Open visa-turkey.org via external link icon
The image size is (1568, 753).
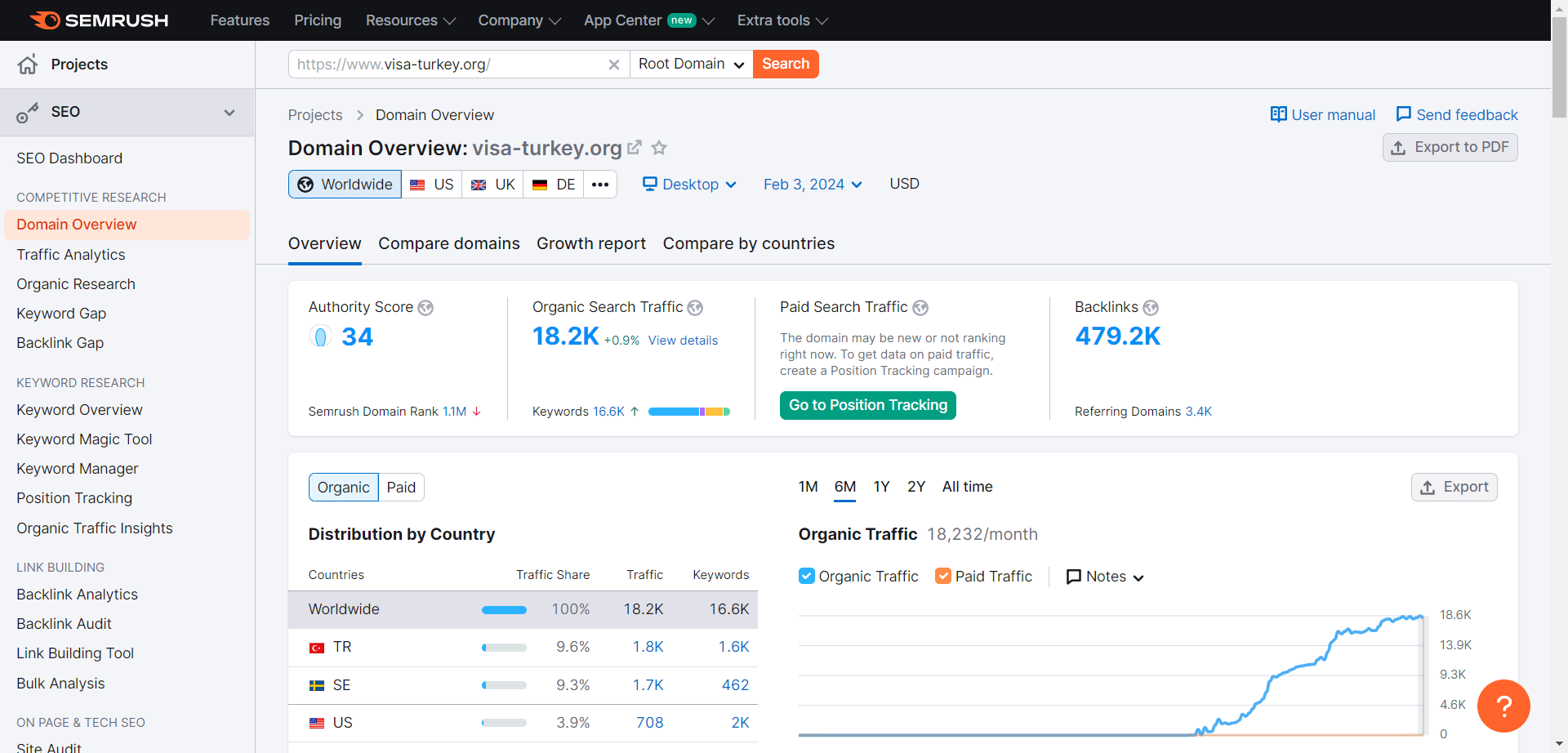[x=635, y=148]
